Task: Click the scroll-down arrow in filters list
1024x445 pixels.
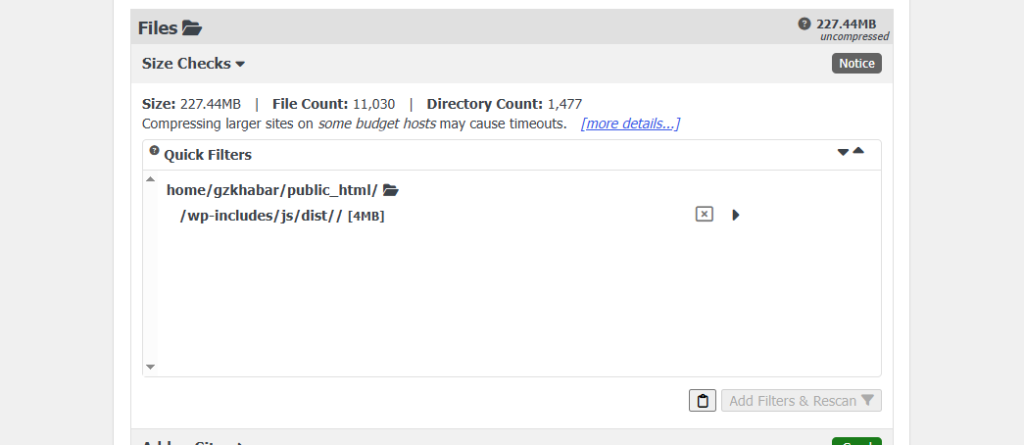Action: click(x=150, y=367)
